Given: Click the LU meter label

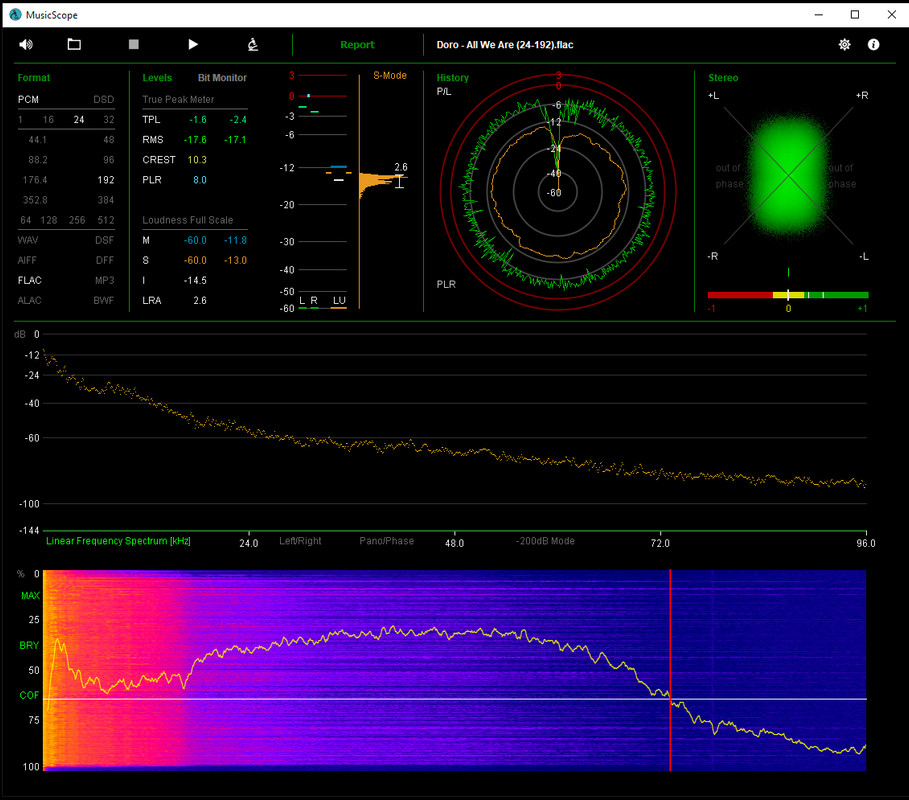Looking at the screenshot, I should click(x=339, y=300).
